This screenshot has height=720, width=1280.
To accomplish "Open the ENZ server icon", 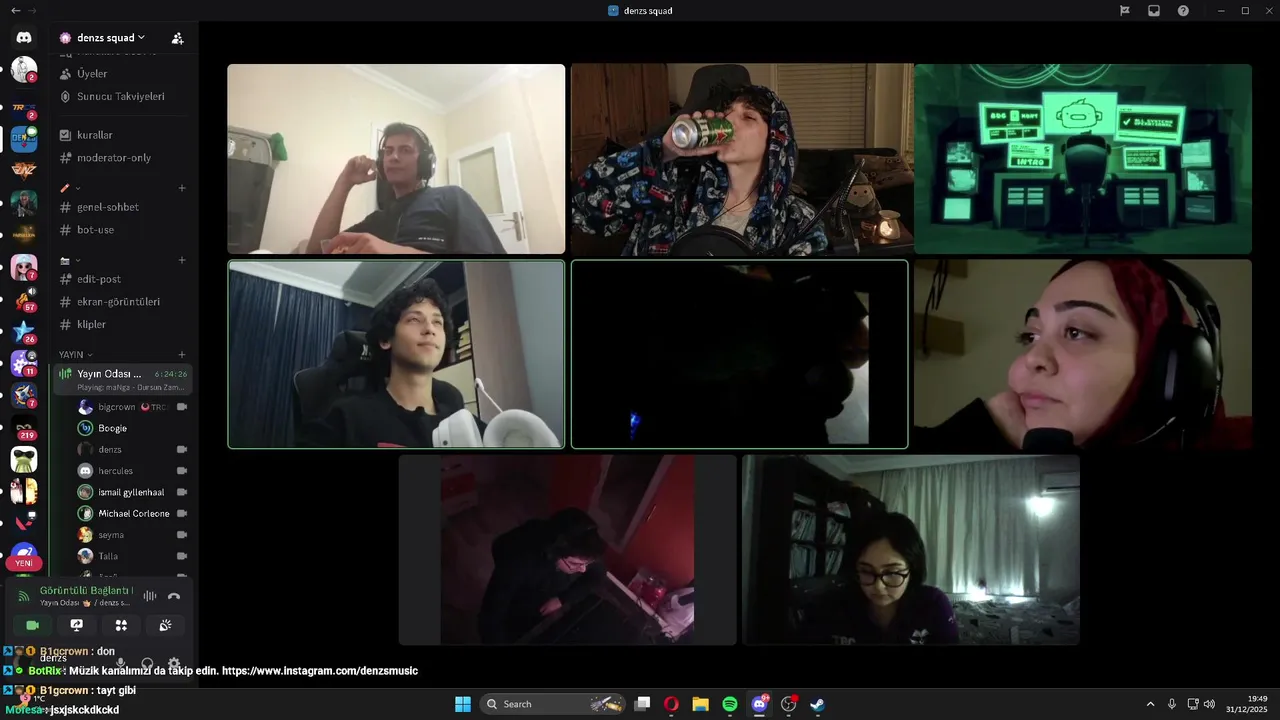I will [x=24, y=170].
